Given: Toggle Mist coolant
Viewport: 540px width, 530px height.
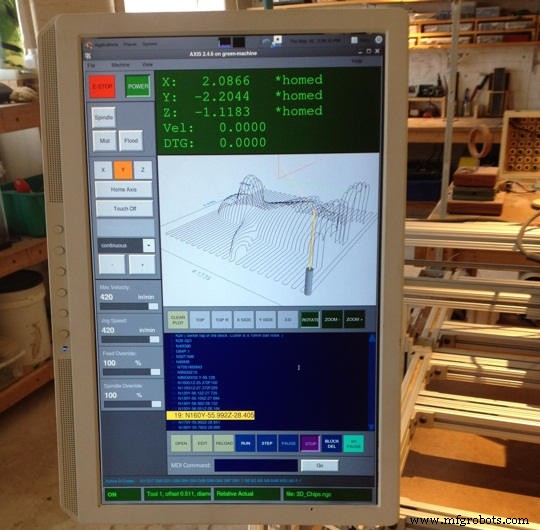Looking at the screenshot, I should pyautogui.click(x=104, y=141).
